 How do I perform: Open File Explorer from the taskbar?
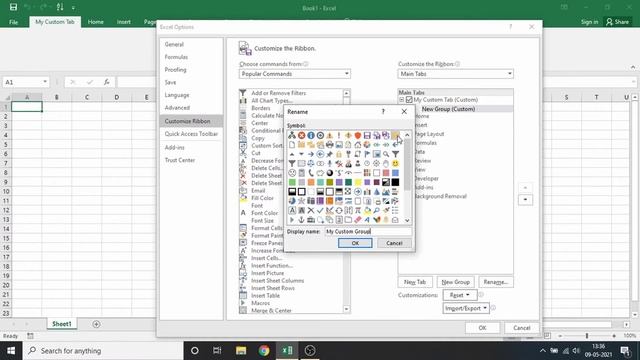(241, 351)
